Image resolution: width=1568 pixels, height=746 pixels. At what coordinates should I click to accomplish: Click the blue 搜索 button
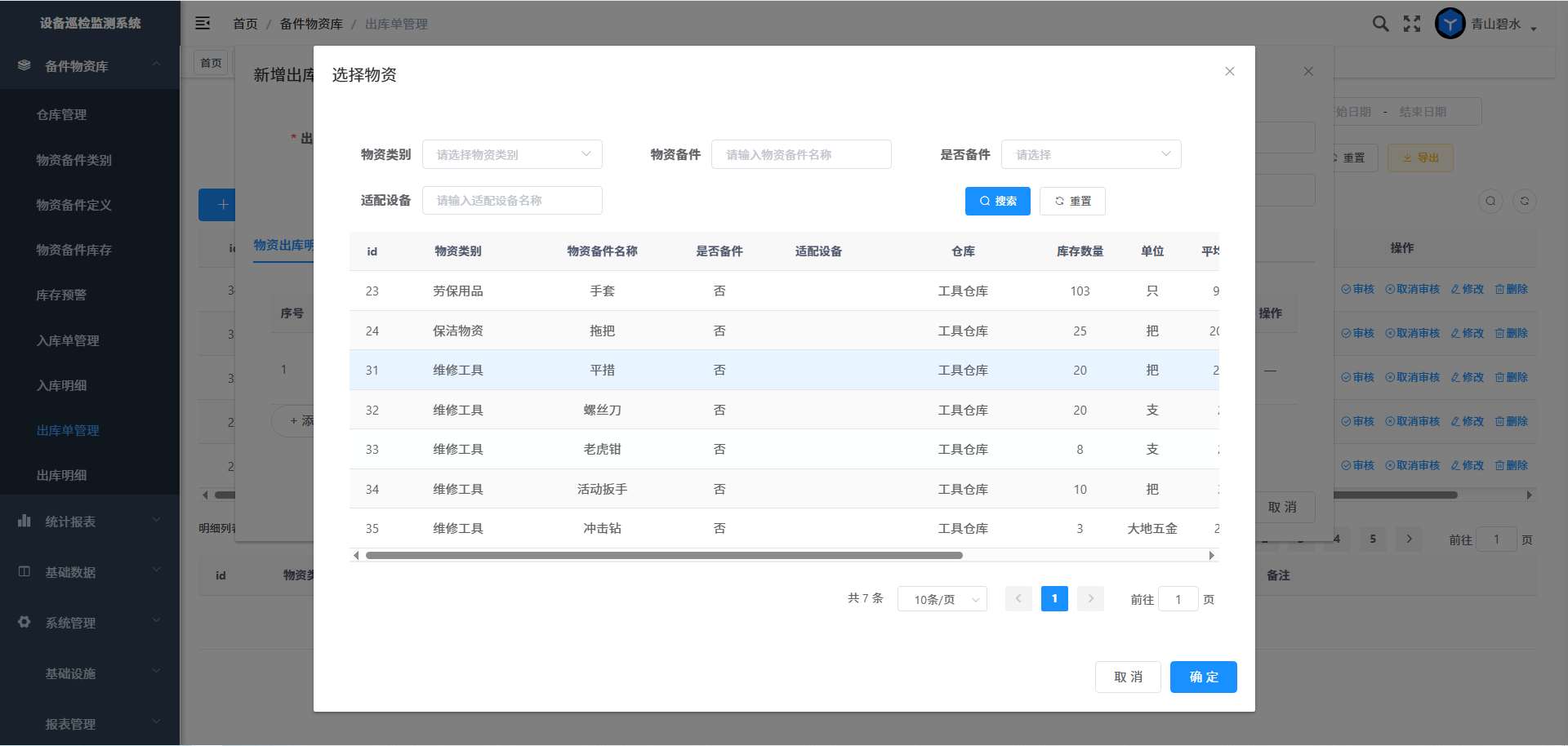point(997,201)
